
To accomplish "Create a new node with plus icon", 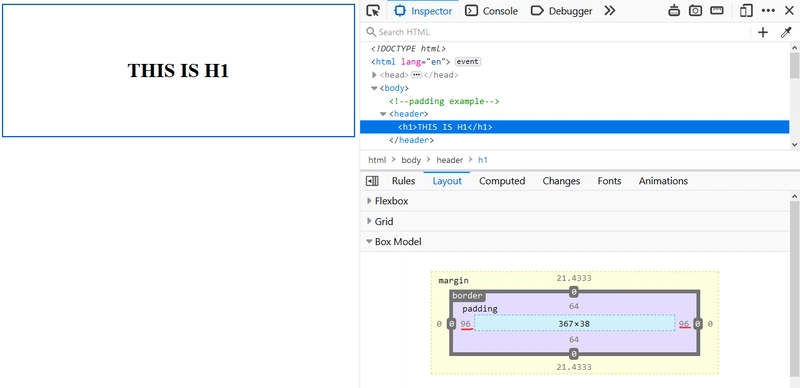I will (763, 32).
